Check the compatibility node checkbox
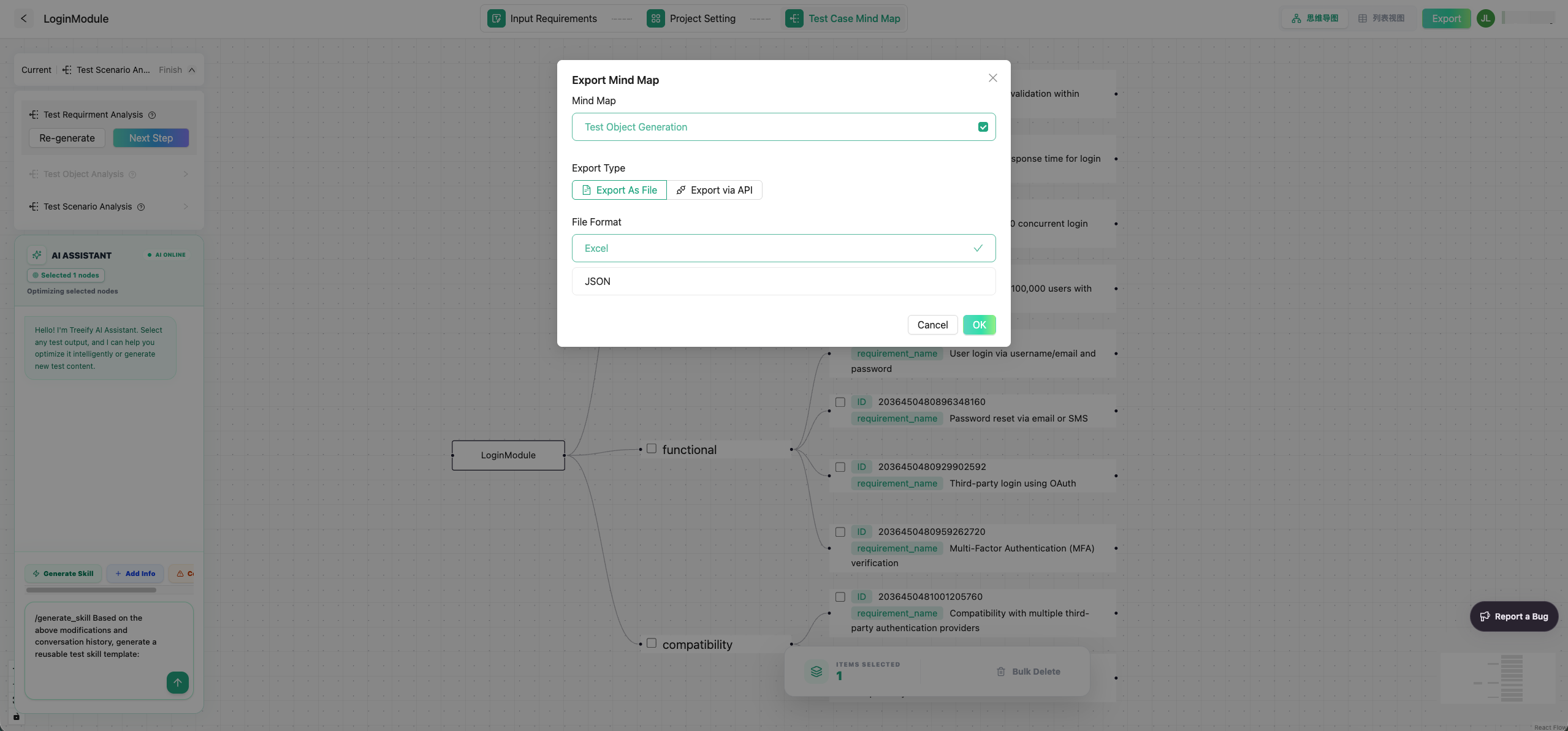 [651, 643]
